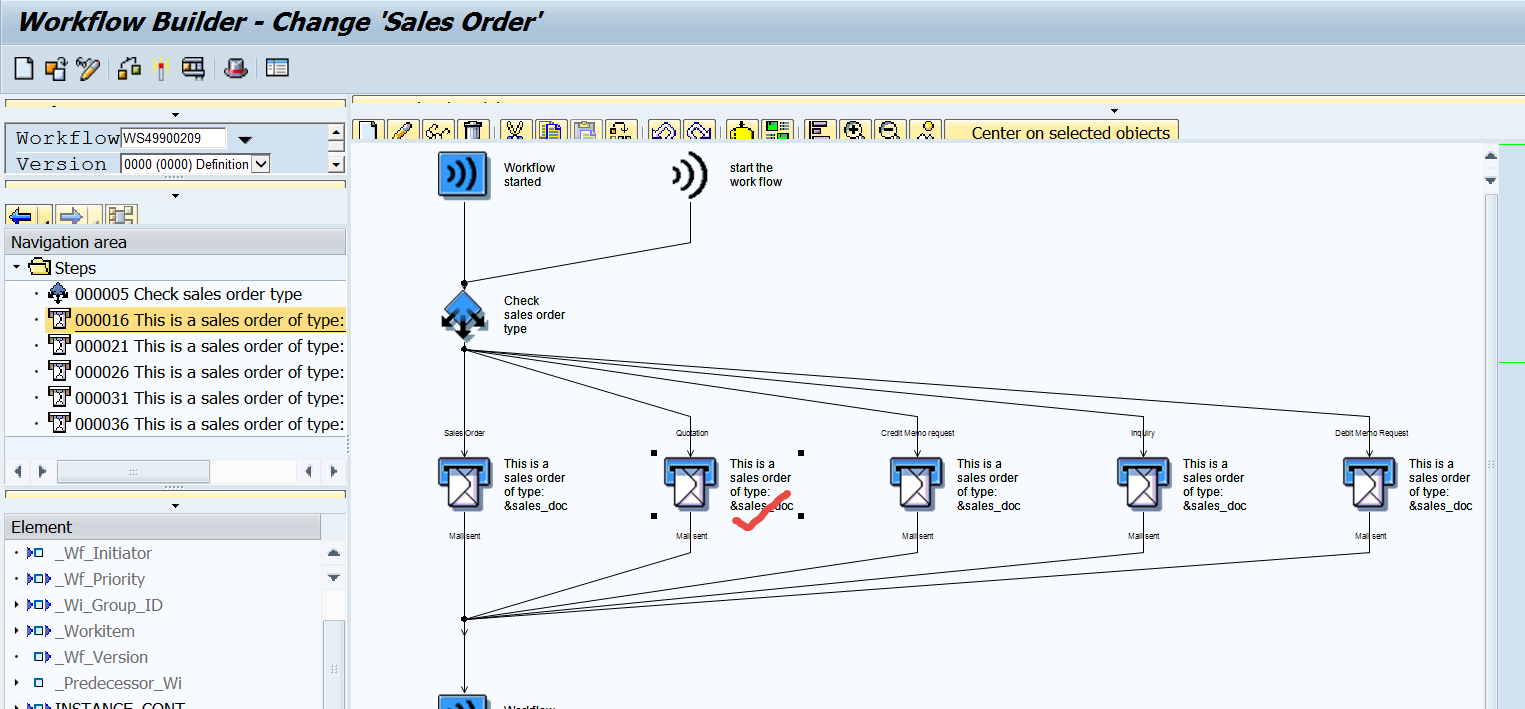Collapse the Steps folder in navigation tree
The height and width of the screenshot is (709, 1525).
pyautogui.click(x=17, y=268)
